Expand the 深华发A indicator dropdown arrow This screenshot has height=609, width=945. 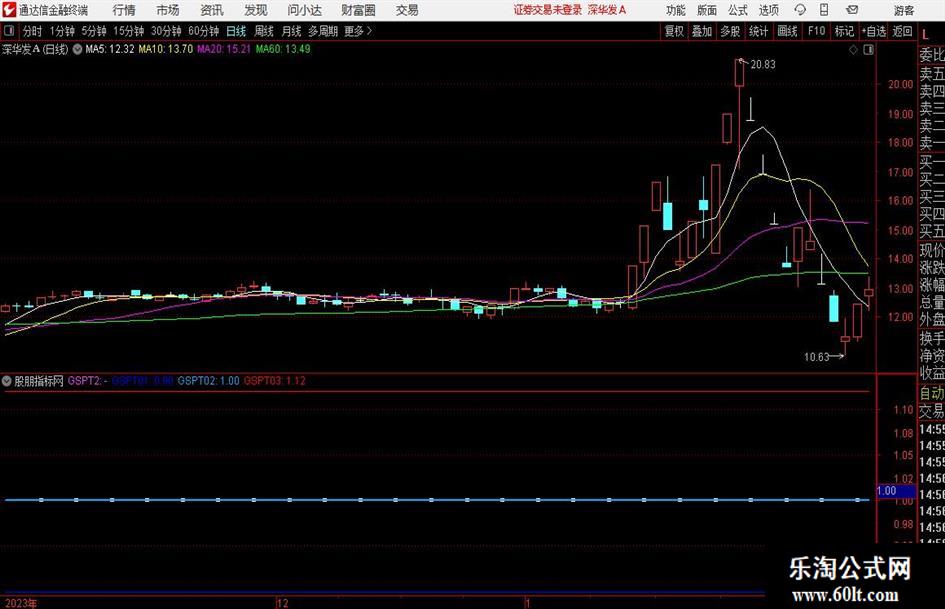(x=78, y=49)
